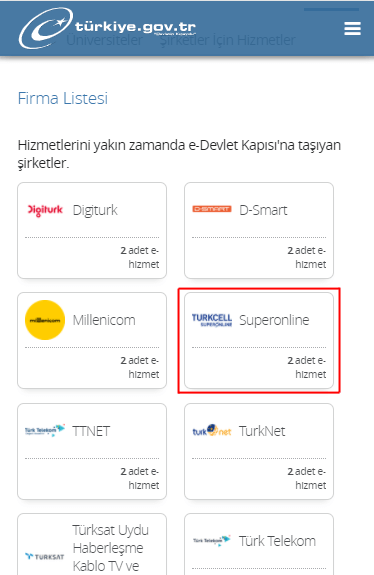374x575 pixels.
Task: Open the hamburger menu
Action: pos(352,29)
